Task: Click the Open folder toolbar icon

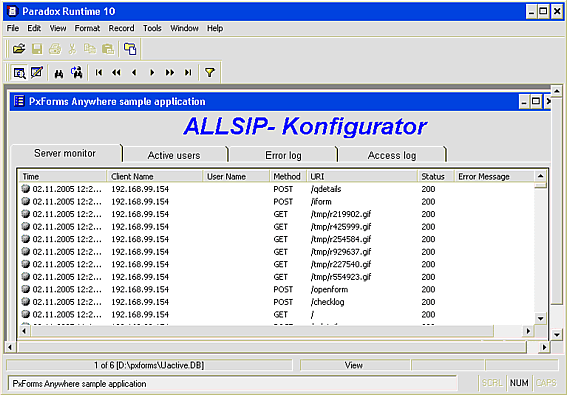Action: pos(19,48)
